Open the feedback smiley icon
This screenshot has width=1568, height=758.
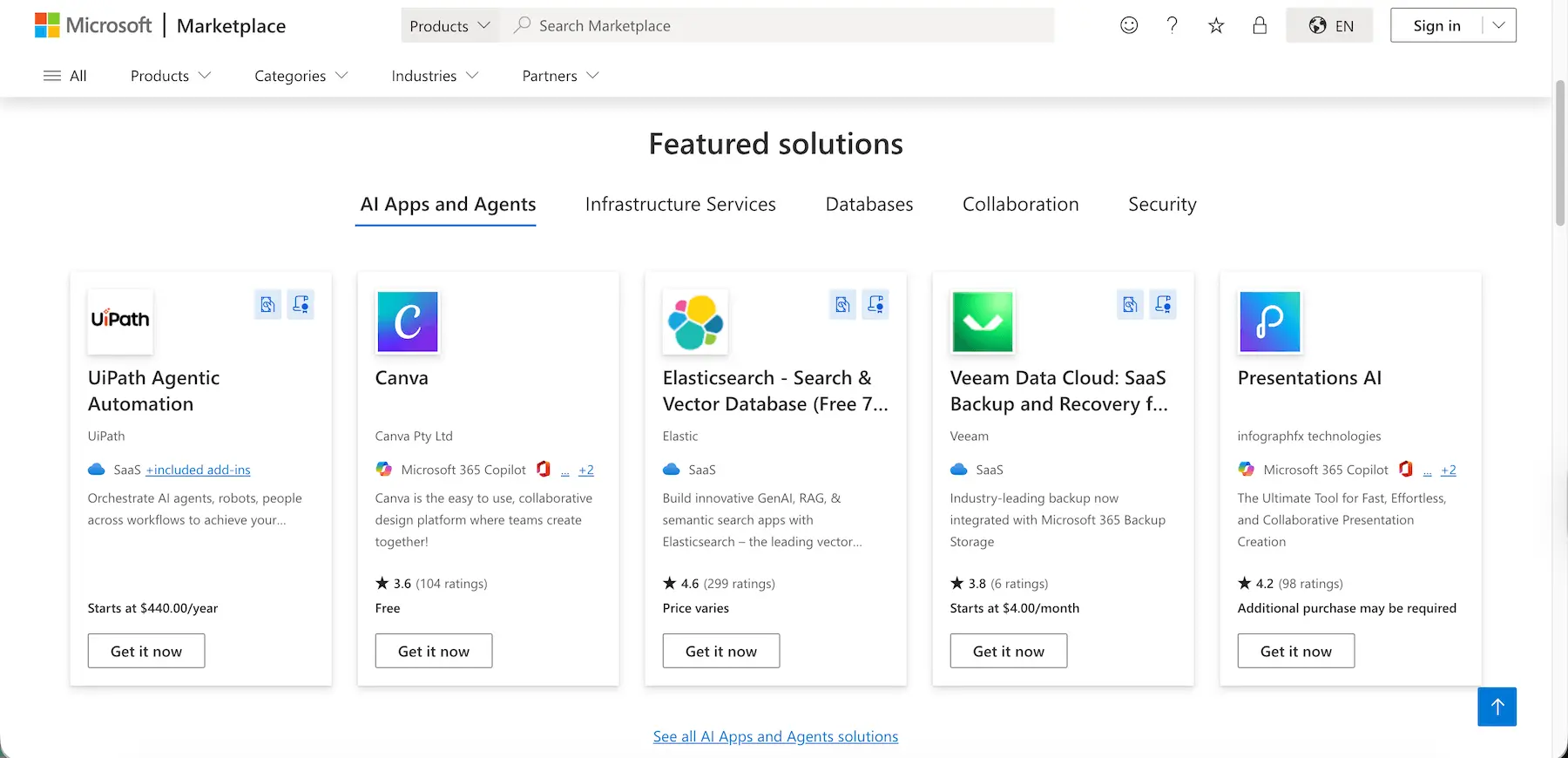(x=1129, y=25)
